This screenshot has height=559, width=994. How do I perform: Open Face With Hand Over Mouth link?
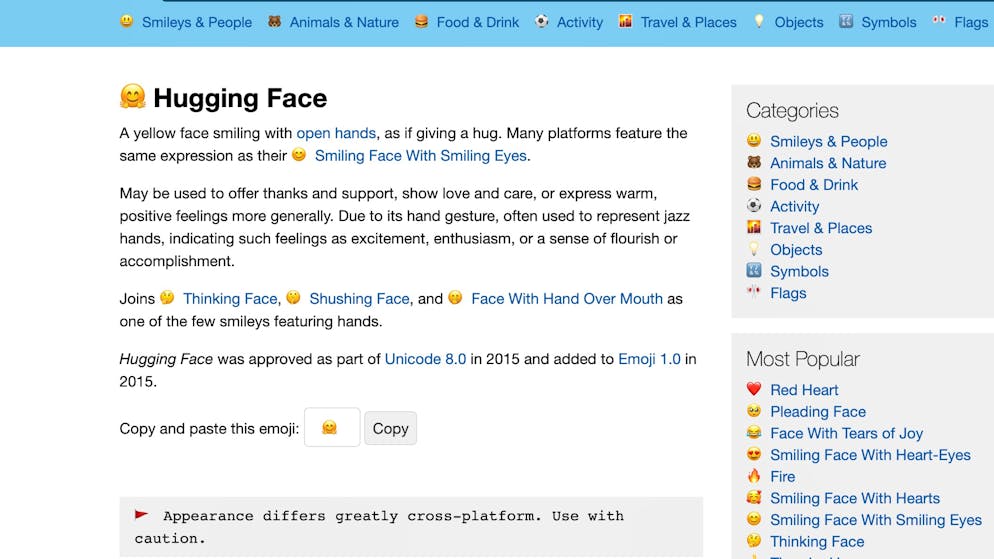[x=567, y=299]
